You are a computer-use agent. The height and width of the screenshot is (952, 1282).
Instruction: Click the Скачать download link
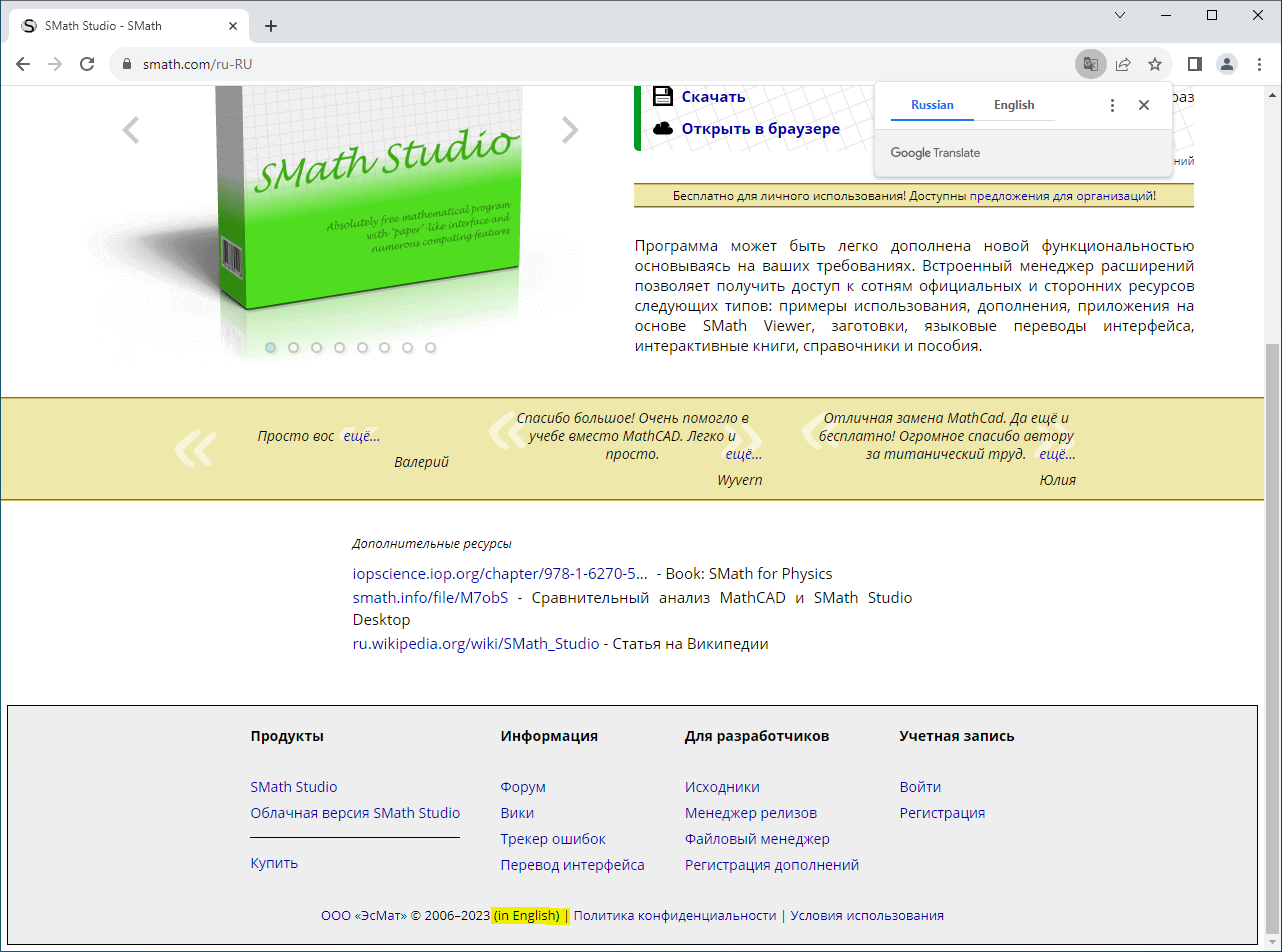714,97
